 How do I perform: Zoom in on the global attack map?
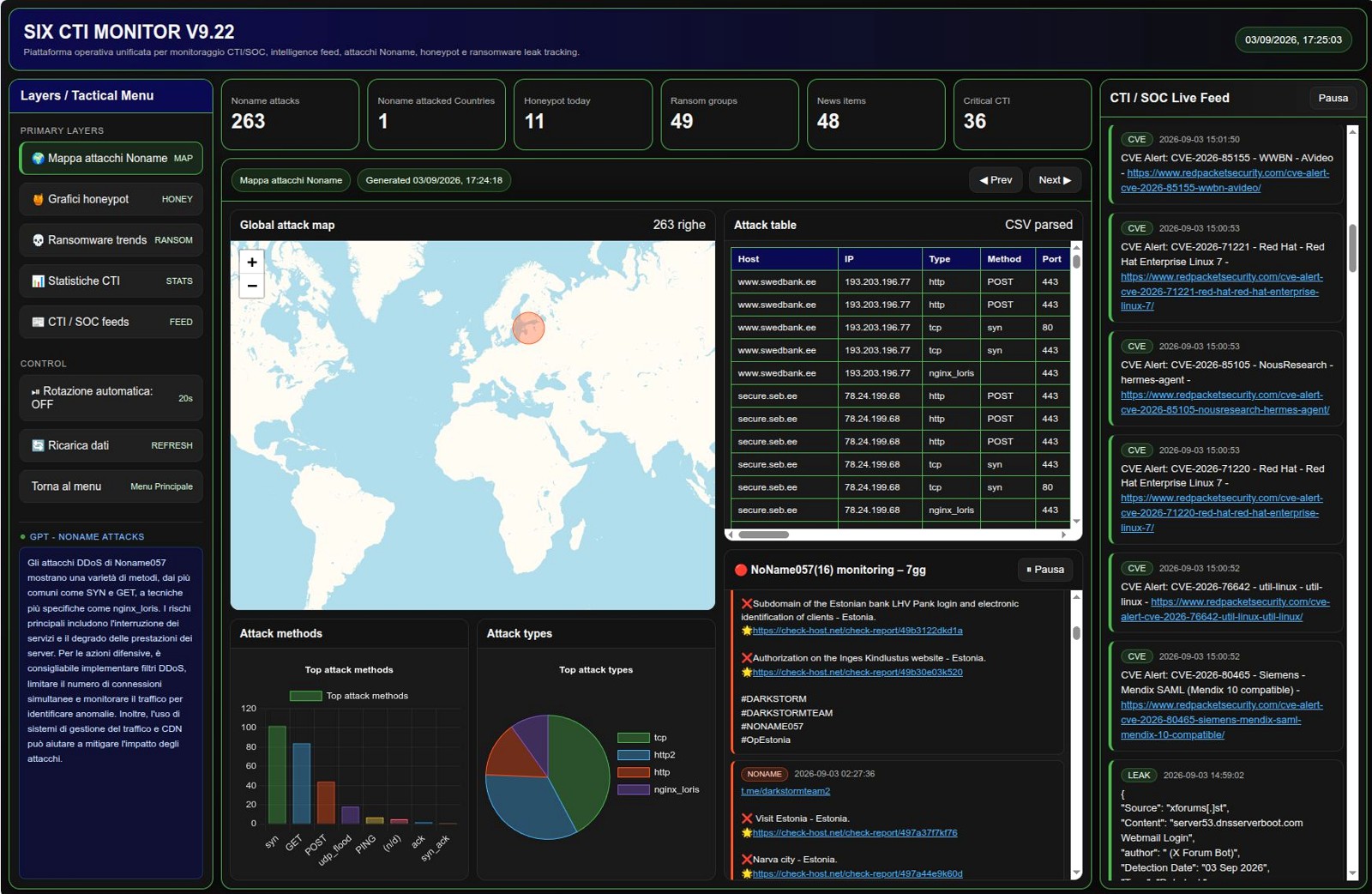point(251,263)
